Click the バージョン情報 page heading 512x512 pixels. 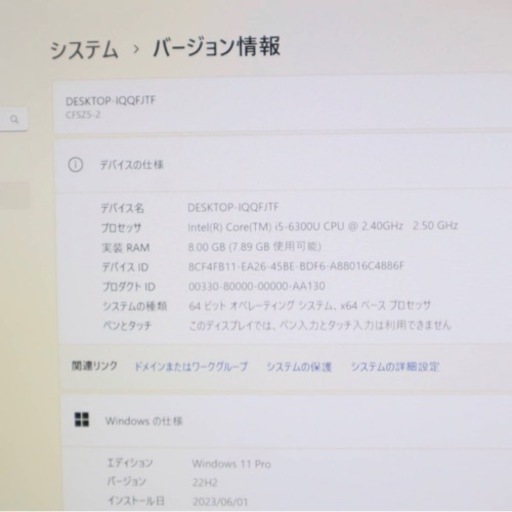pyautogui.click(x=216, y=47)
